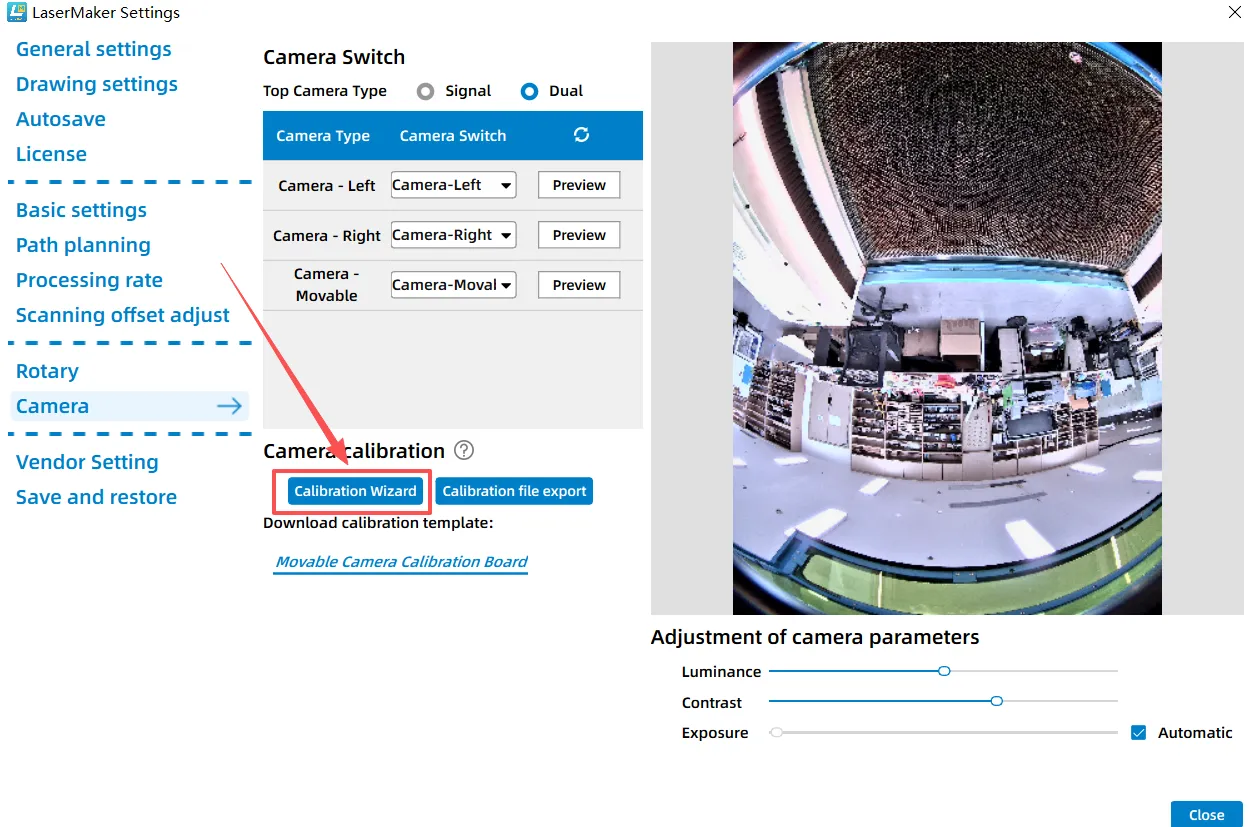Image resolution: width=1250 pixels, height=827 pixels.
Task: Click the Contrast slider handle
Action: 996,702
